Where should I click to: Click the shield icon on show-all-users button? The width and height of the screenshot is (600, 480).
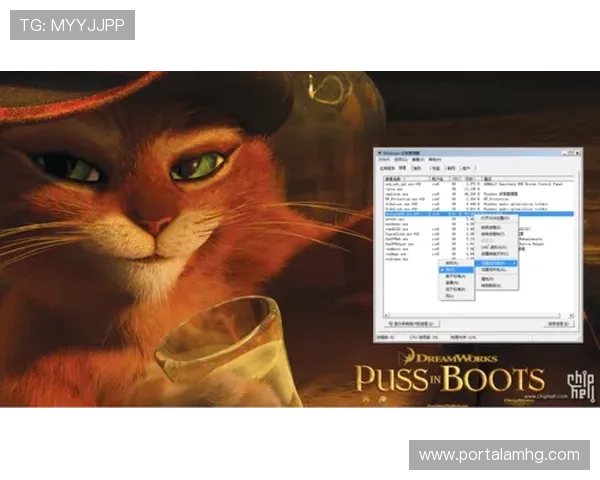tap(389, 324)
